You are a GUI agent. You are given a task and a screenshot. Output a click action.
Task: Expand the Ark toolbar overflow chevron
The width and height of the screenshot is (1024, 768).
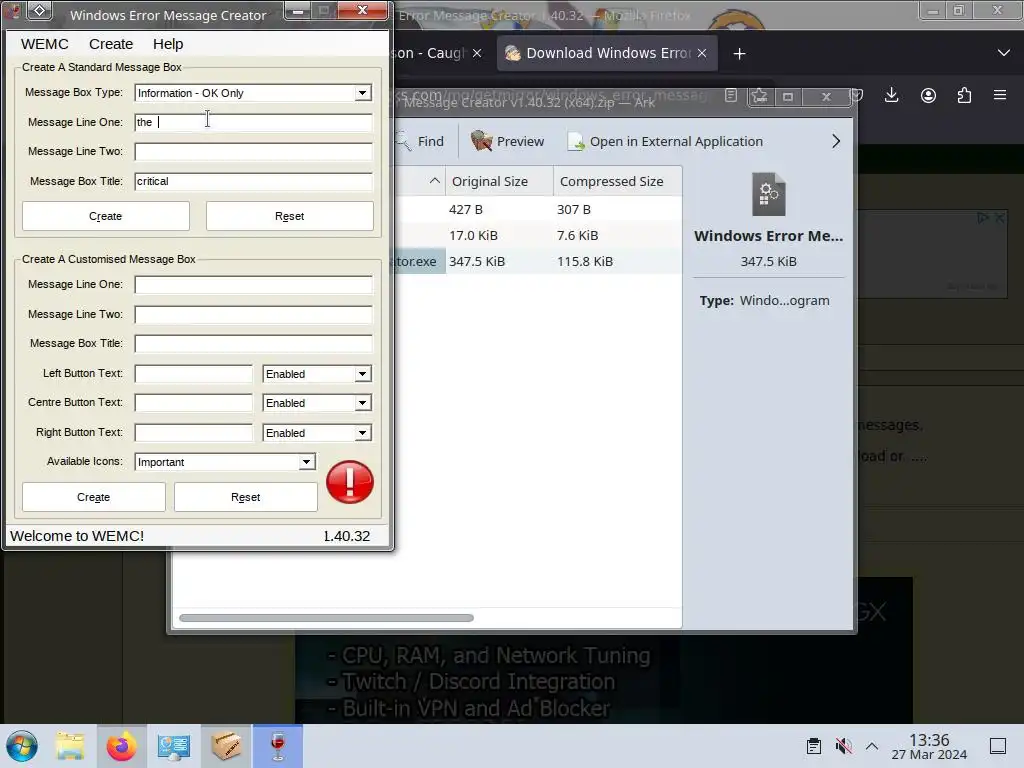coord(836,141)
